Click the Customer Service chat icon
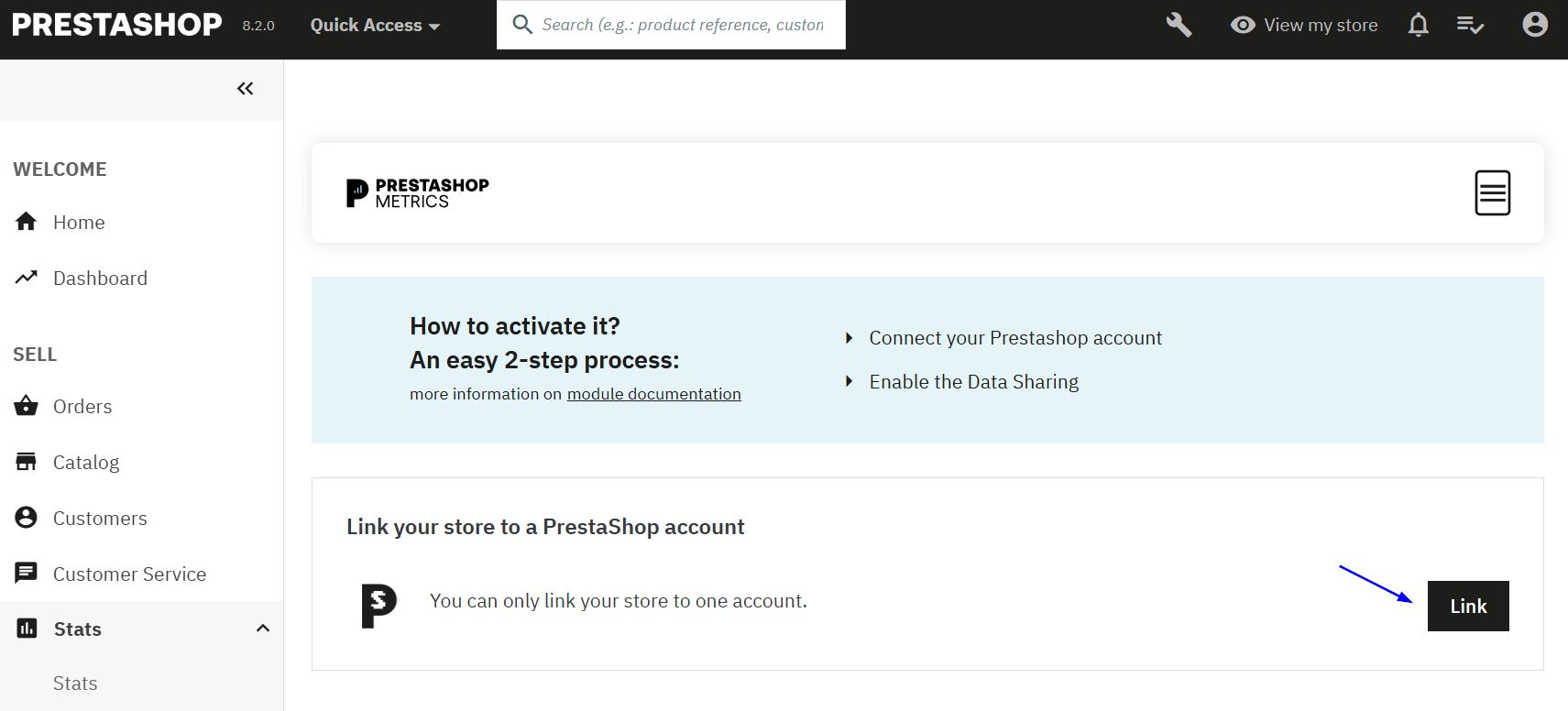The height and width of the screenshot is (711, 1568). coord(27,573)
